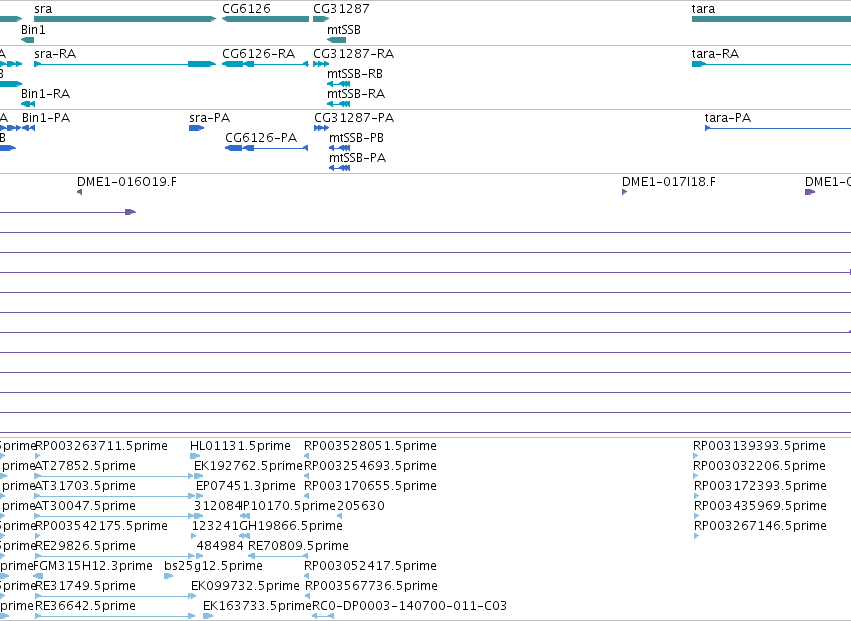Click the HL01131.5prime EST label

[240, 446]
